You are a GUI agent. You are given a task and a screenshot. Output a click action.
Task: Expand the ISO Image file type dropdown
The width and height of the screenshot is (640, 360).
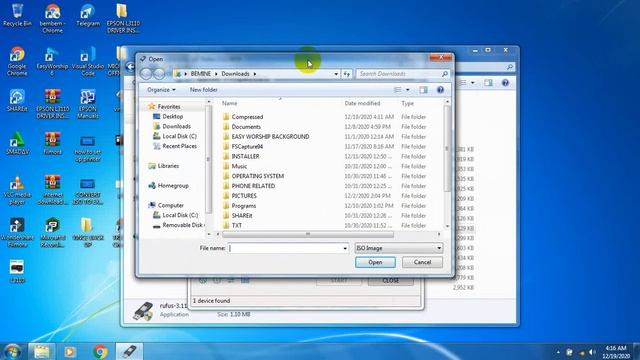(x=439, y=248)
